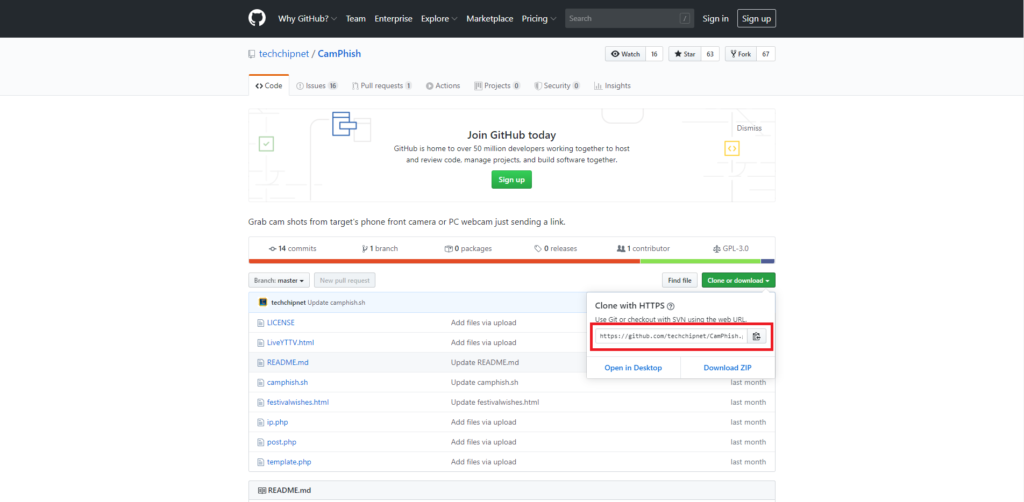Open the template.php file

pos(289,462)
